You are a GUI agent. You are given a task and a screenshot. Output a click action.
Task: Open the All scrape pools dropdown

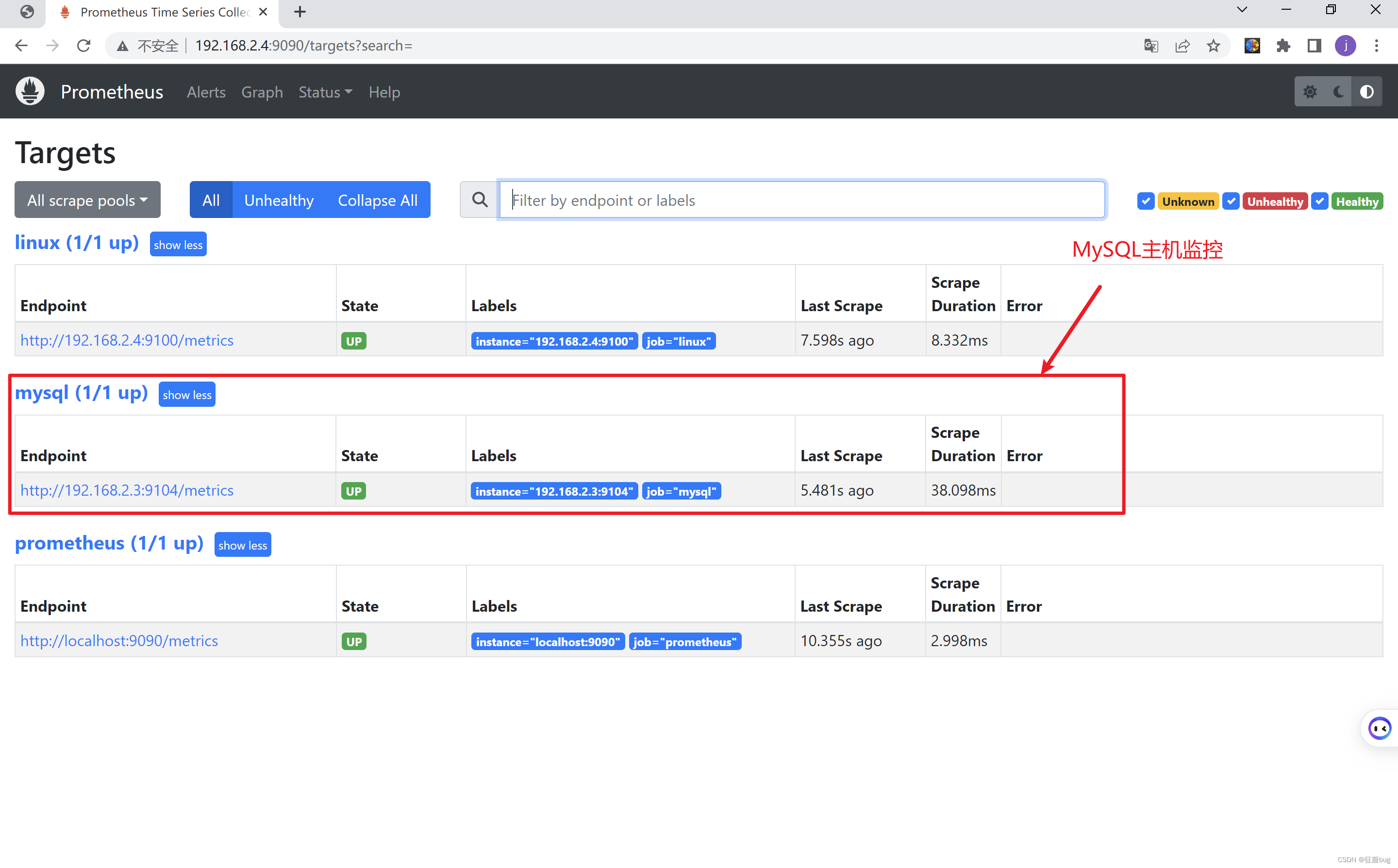(x=87, y=200)
